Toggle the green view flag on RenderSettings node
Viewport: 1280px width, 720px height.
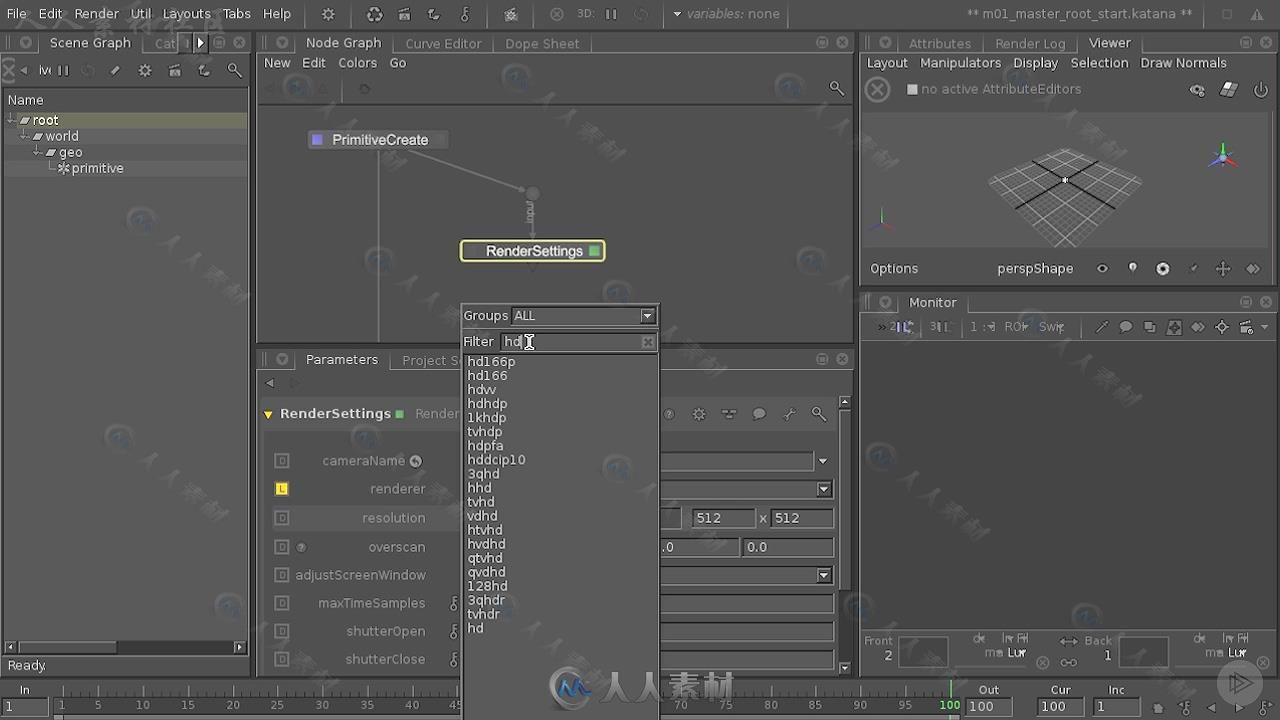pos(594,251)
